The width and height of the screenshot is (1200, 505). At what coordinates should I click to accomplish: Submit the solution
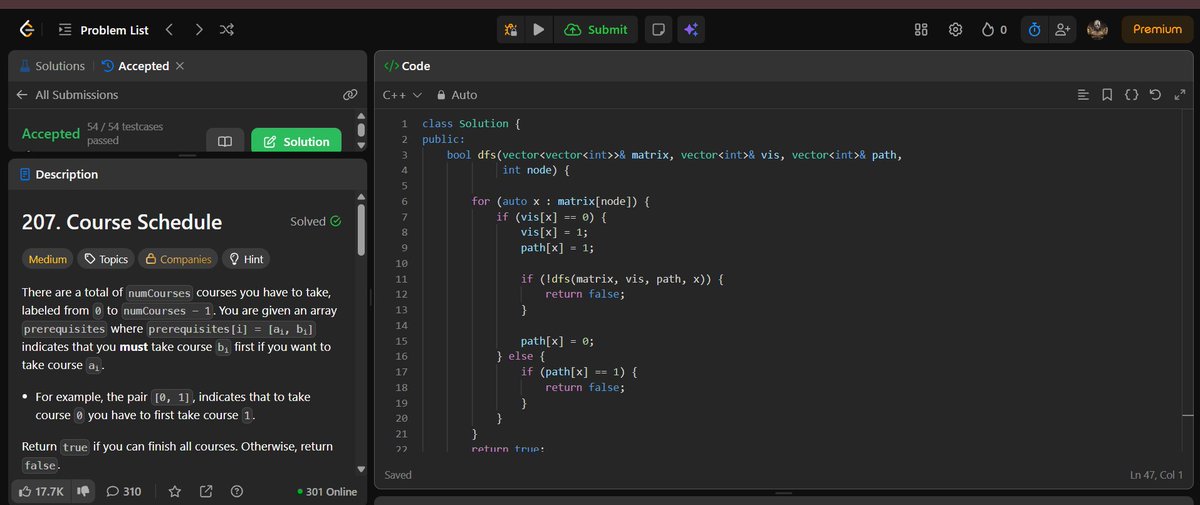click(596, 30)
